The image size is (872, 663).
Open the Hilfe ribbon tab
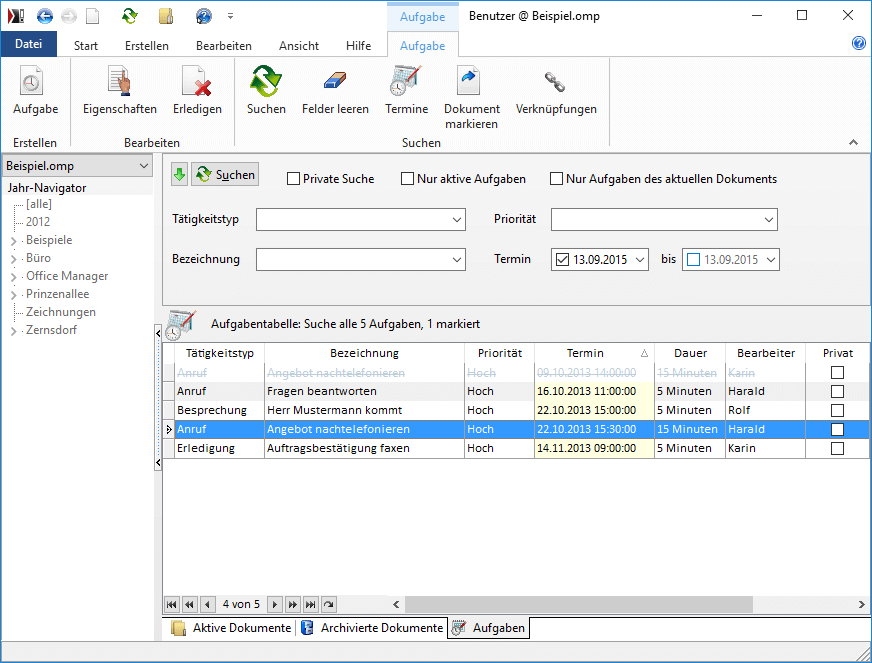(358, 46)
